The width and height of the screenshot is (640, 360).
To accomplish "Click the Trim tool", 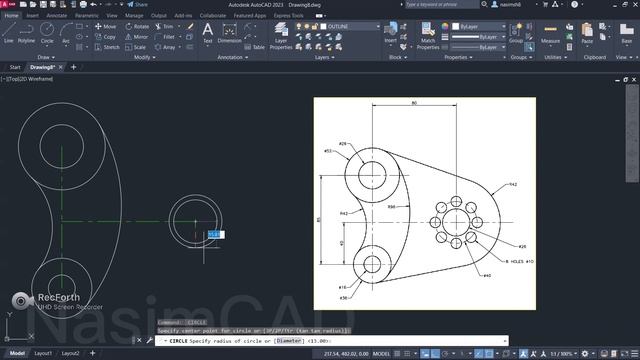I will (164, 26).
